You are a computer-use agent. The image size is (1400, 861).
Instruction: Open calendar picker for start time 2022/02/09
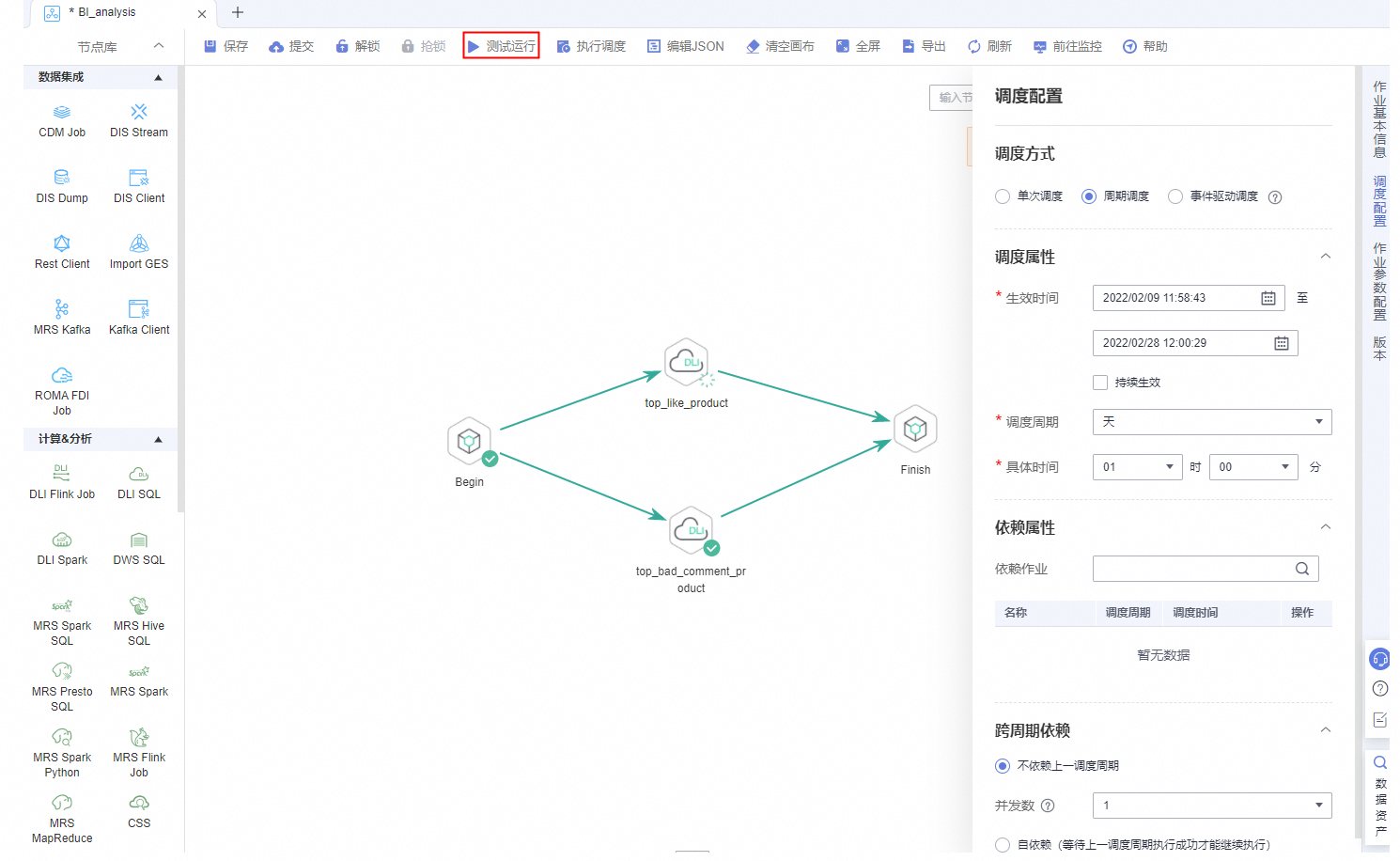[x=1268, y=298]
